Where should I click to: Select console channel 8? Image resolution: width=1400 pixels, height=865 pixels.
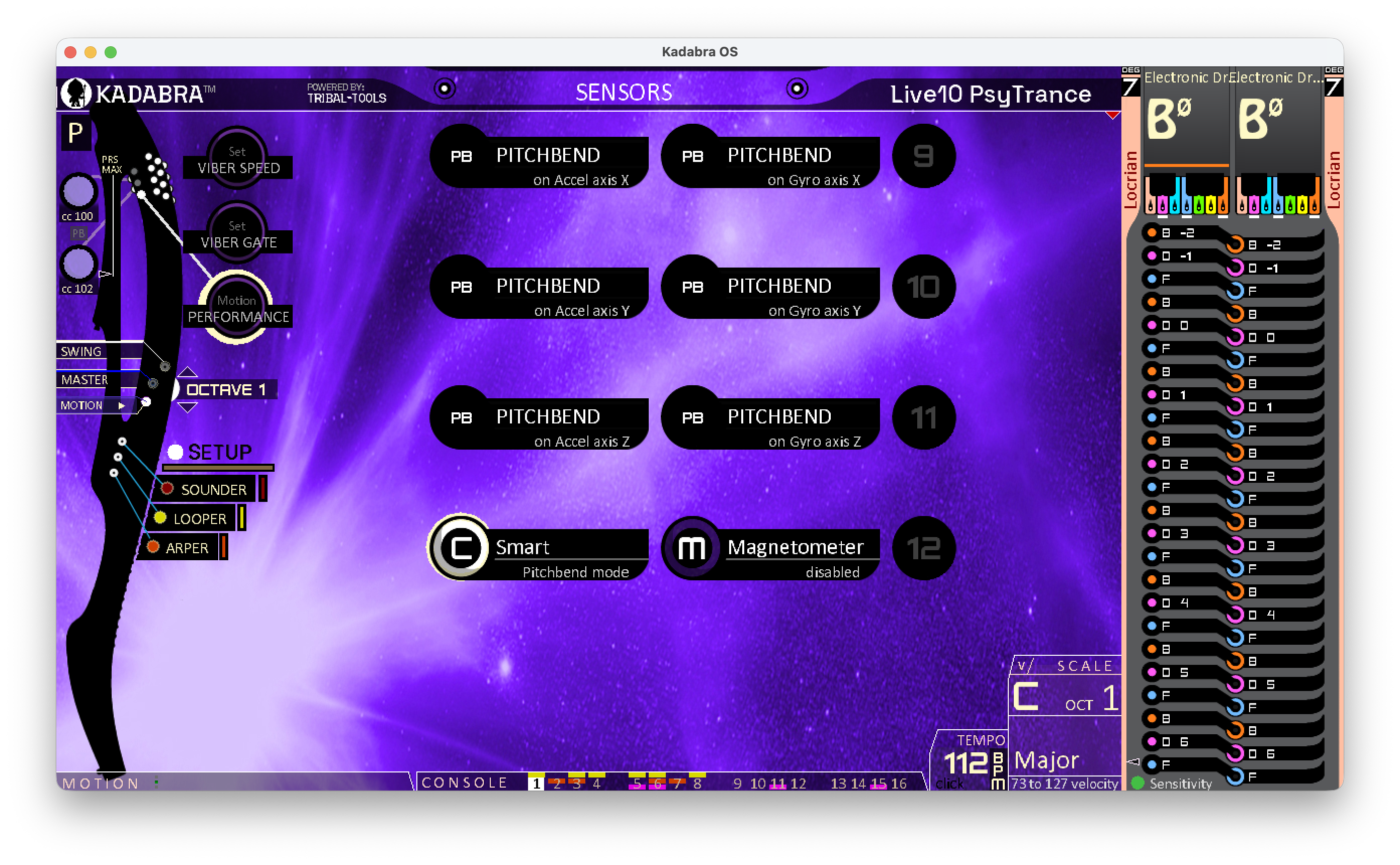[697, 783]
